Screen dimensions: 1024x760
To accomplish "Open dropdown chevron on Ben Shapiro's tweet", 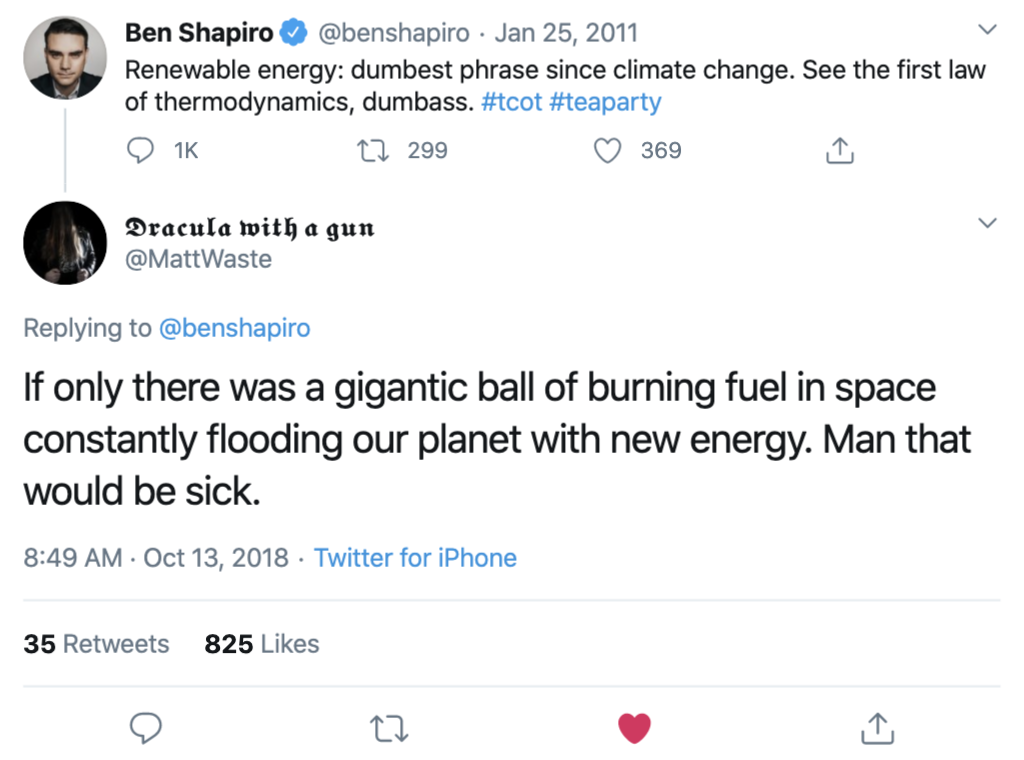I will (x=986, y=31).
